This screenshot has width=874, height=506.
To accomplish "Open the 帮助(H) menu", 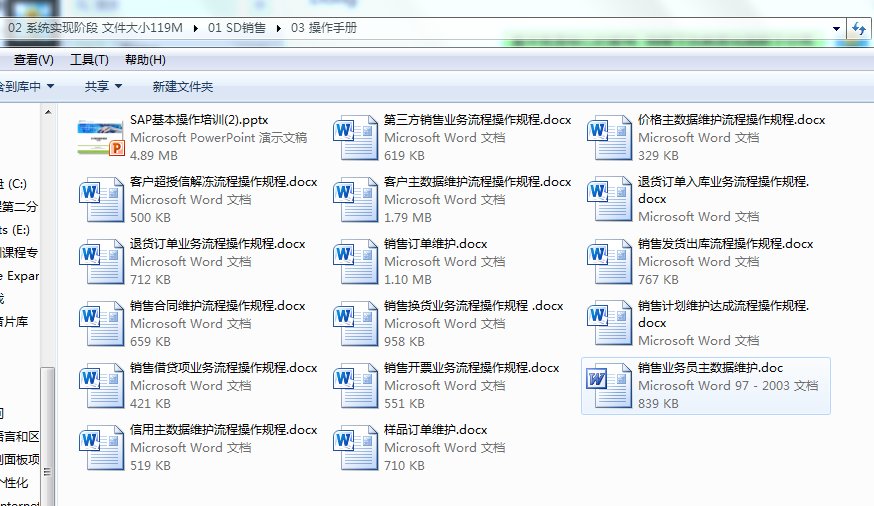I will (x=145, y=60).
